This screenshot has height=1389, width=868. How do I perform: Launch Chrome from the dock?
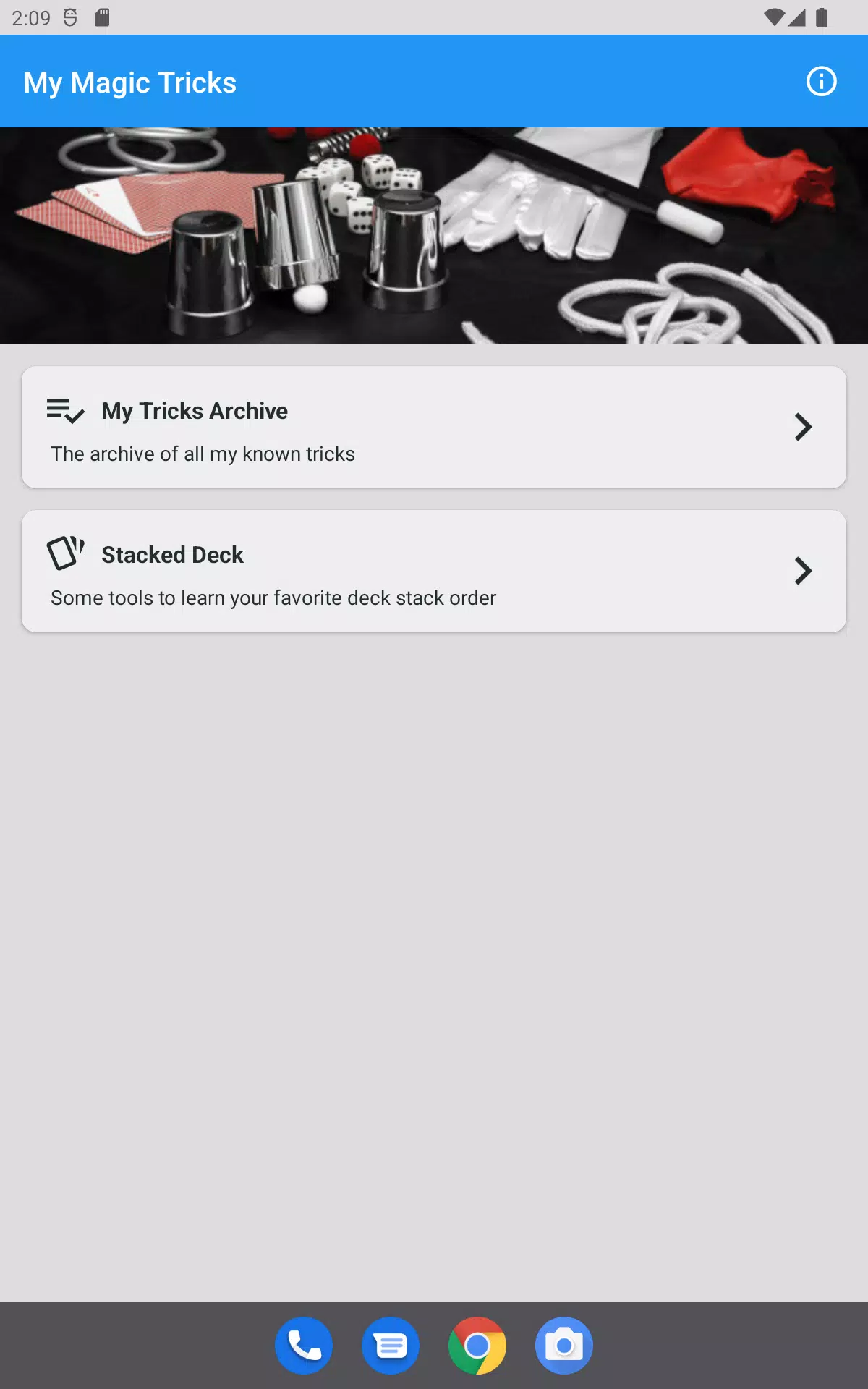coord(477,1346)
